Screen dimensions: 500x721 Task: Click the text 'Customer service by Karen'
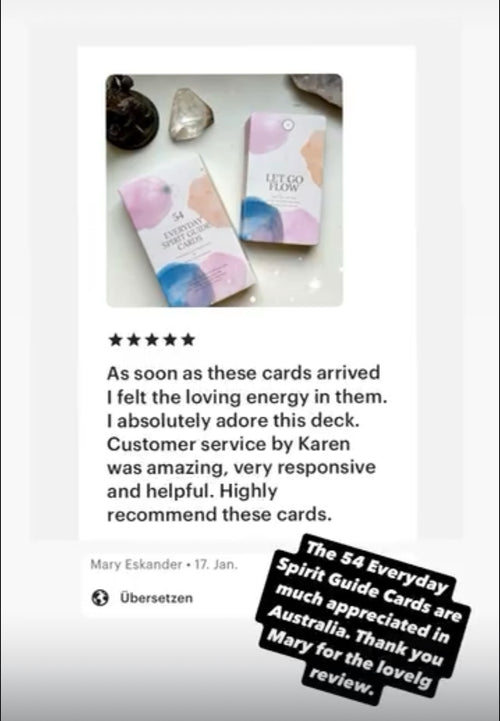(x=229, y=444)
